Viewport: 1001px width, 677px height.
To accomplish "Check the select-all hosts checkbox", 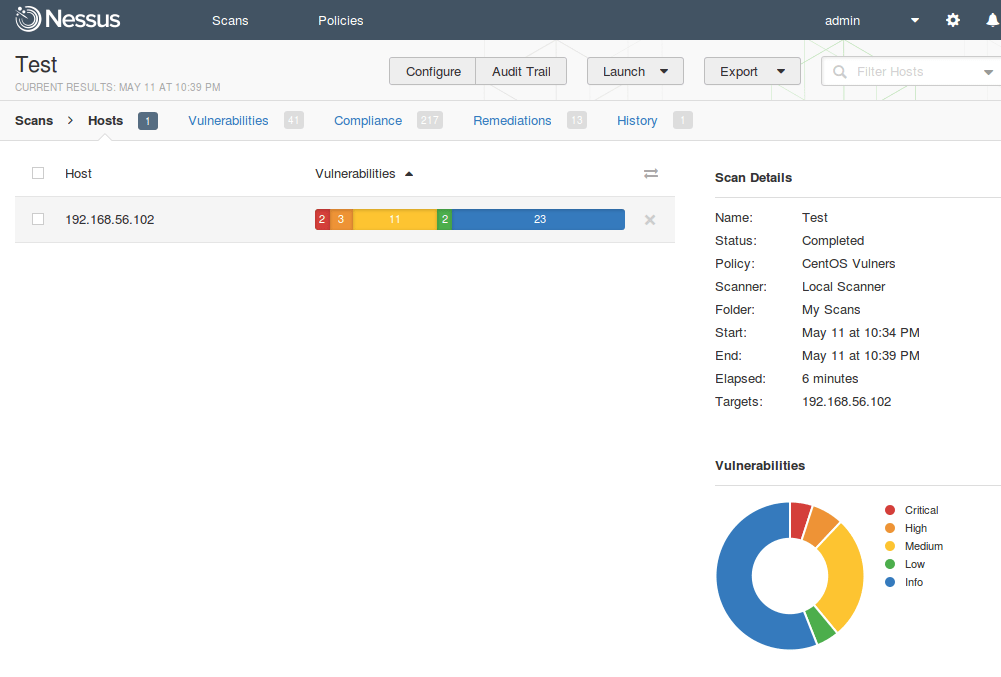I will pos(37,172).
